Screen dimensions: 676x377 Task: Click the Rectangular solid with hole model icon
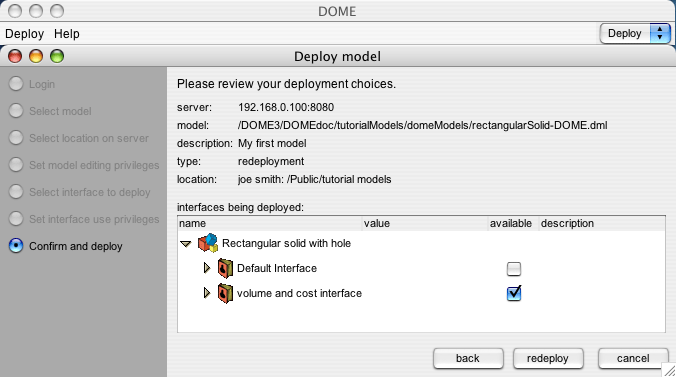click(x=208, y=243)
